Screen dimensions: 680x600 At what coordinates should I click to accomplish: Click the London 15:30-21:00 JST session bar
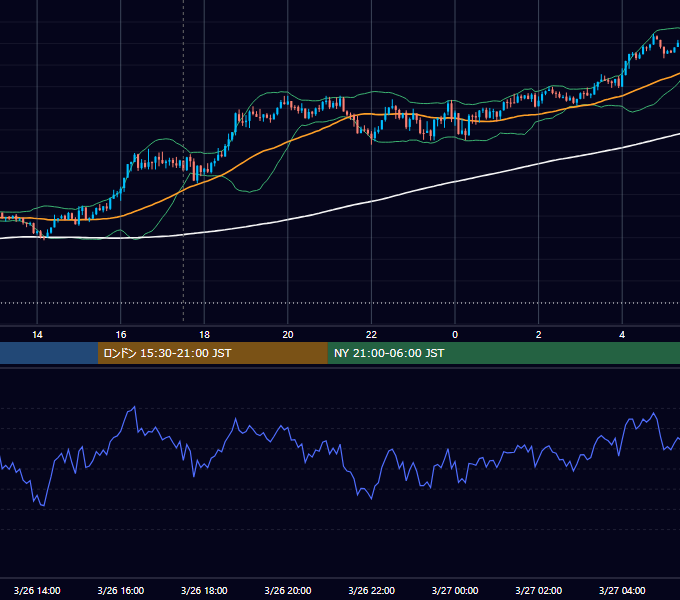(212, 353)
